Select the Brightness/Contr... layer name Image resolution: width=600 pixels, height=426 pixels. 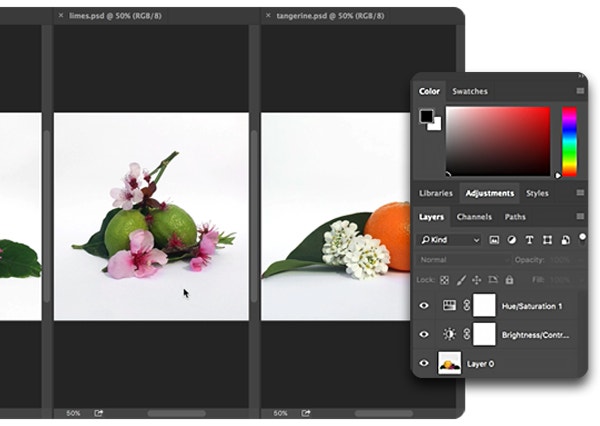[x=536, y=335]
